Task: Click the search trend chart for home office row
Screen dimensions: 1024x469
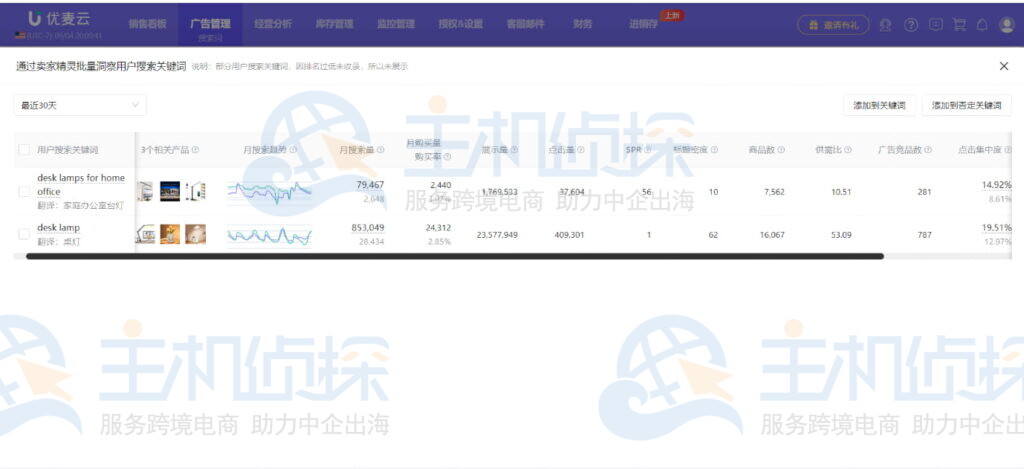Action: pyautogui.click(x=269, y=191)
